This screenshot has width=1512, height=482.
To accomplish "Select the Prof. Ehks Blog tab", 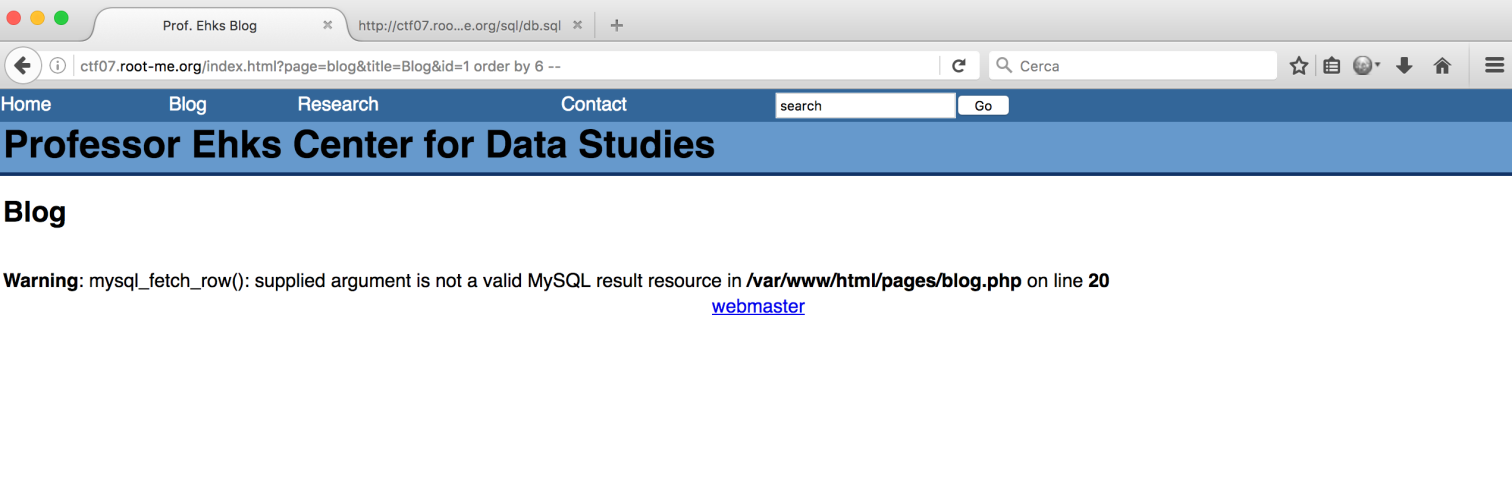I will pos(210,25).
